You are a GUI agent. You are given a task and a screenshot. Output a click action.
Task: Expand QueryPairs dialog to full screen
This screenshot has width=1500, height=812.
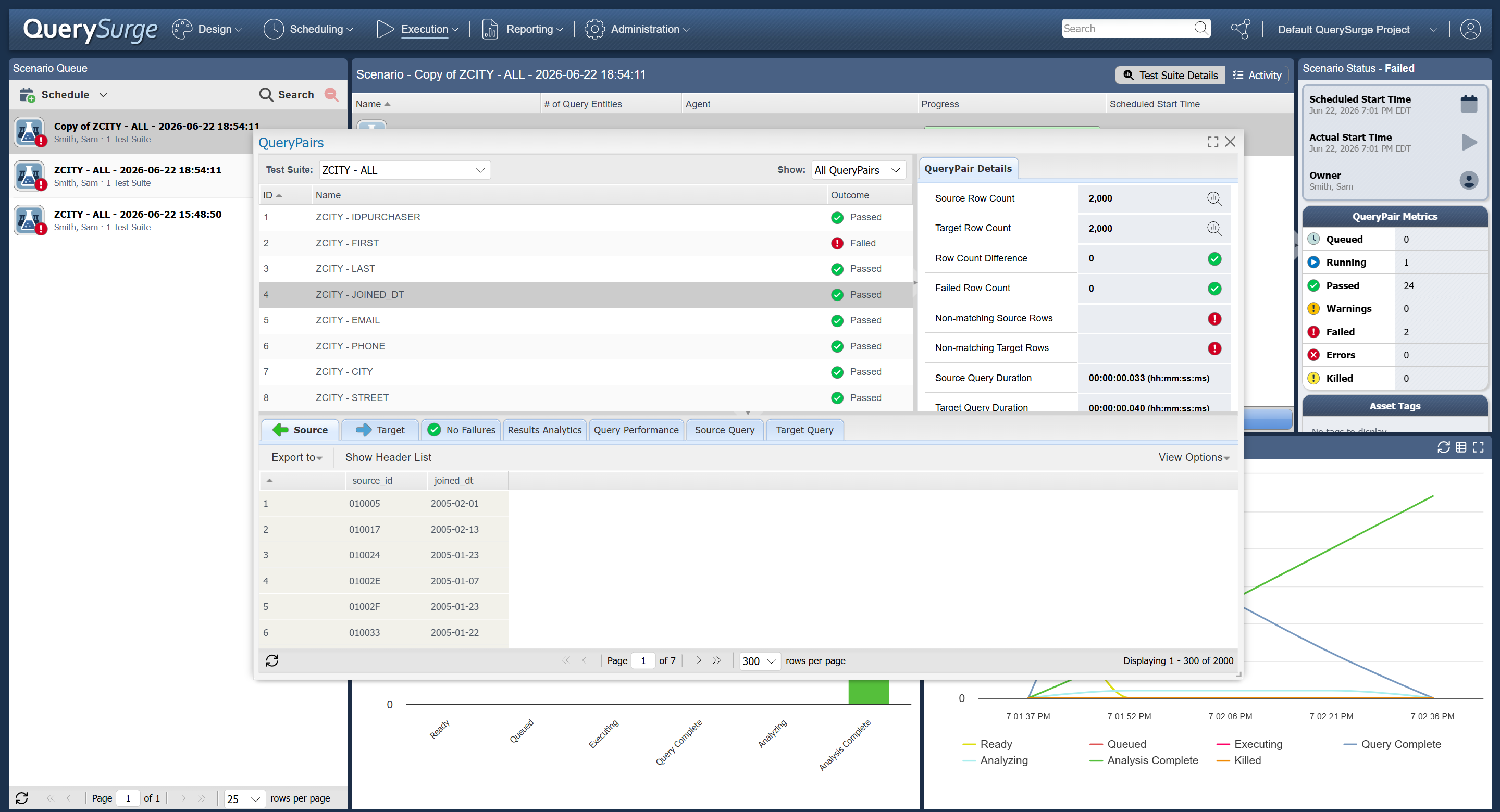pos(1212,142)
